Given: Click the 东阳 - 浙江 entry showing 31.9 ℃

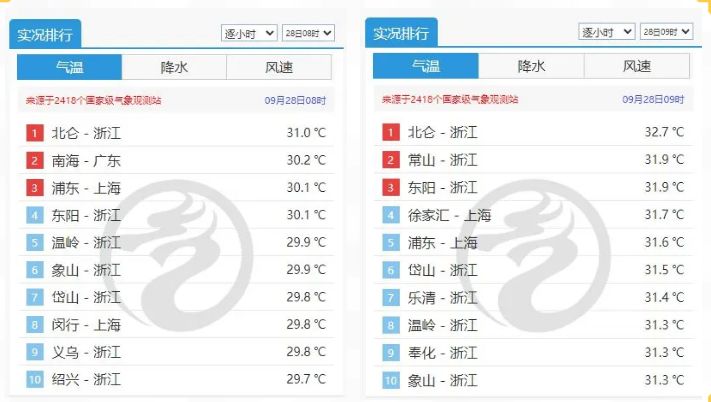Looking at the screenshot, I should pos(442,188).
